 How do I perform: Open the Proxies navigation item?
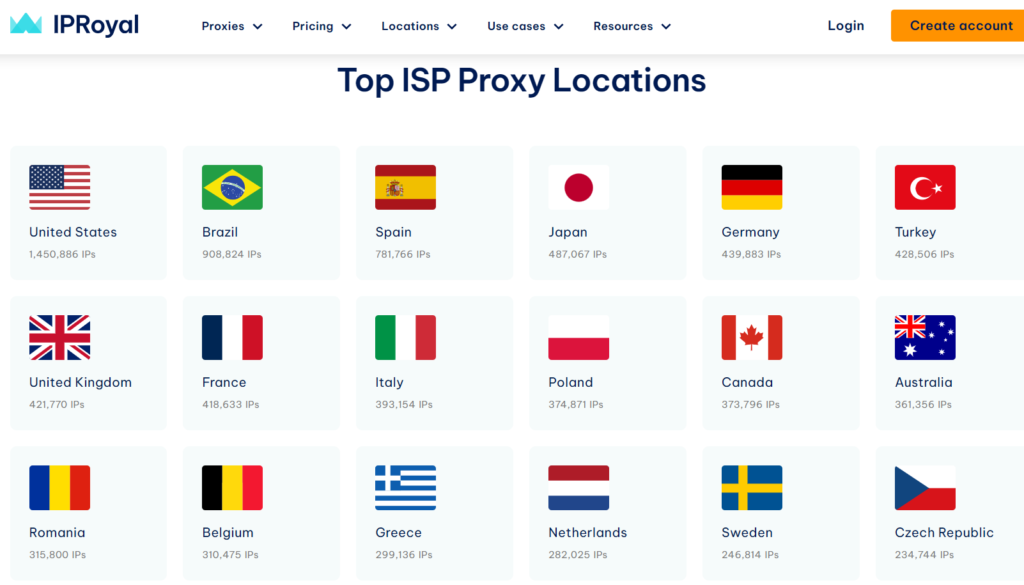[x=223, y=26]
